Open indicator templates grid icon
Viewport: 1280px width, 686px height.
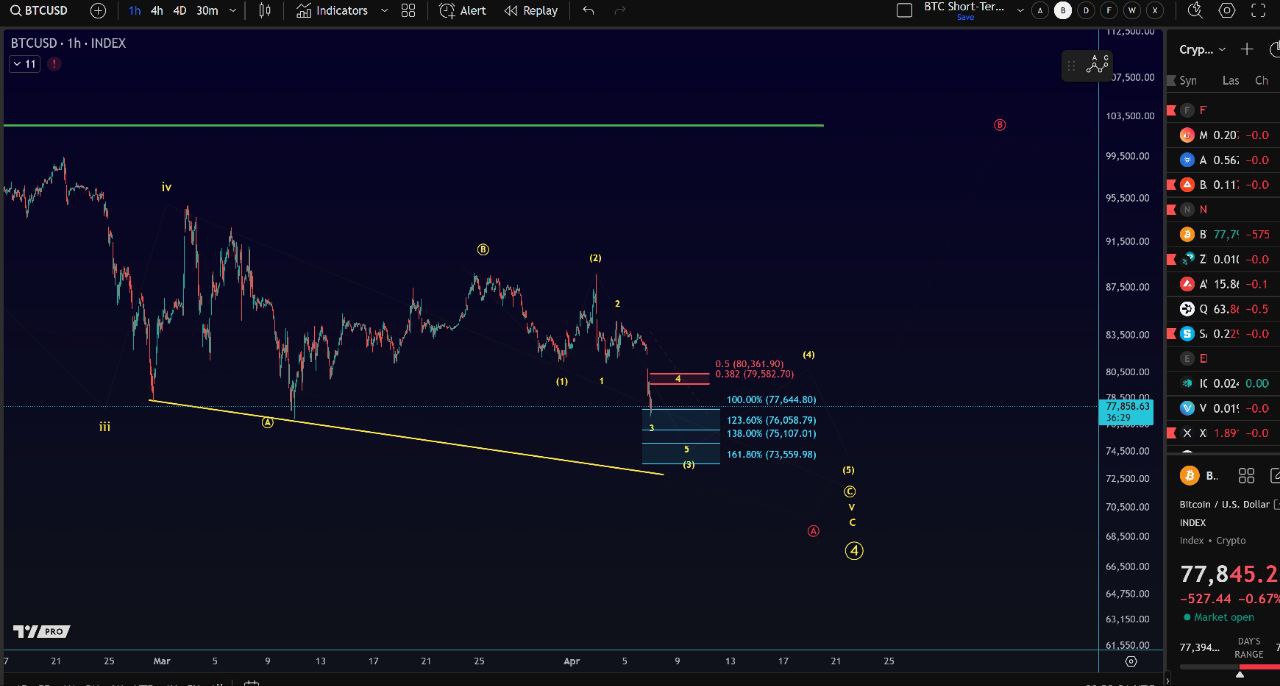(x=408, y=10)
